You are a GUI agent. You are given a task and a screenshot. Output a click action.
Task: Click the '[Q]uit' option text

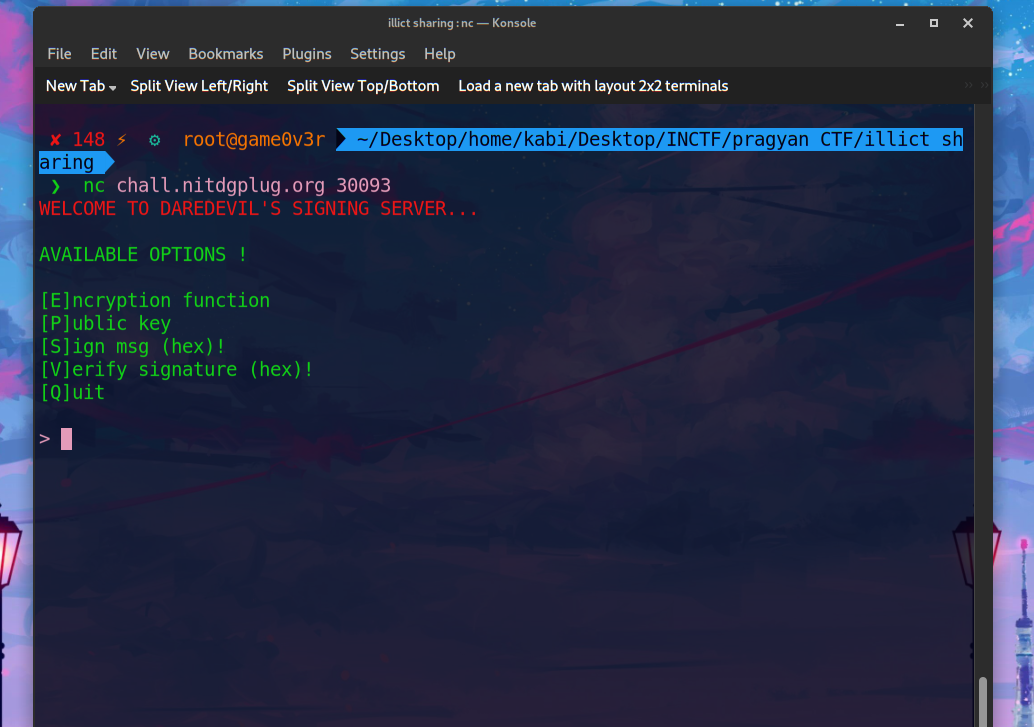pos(73,393)
